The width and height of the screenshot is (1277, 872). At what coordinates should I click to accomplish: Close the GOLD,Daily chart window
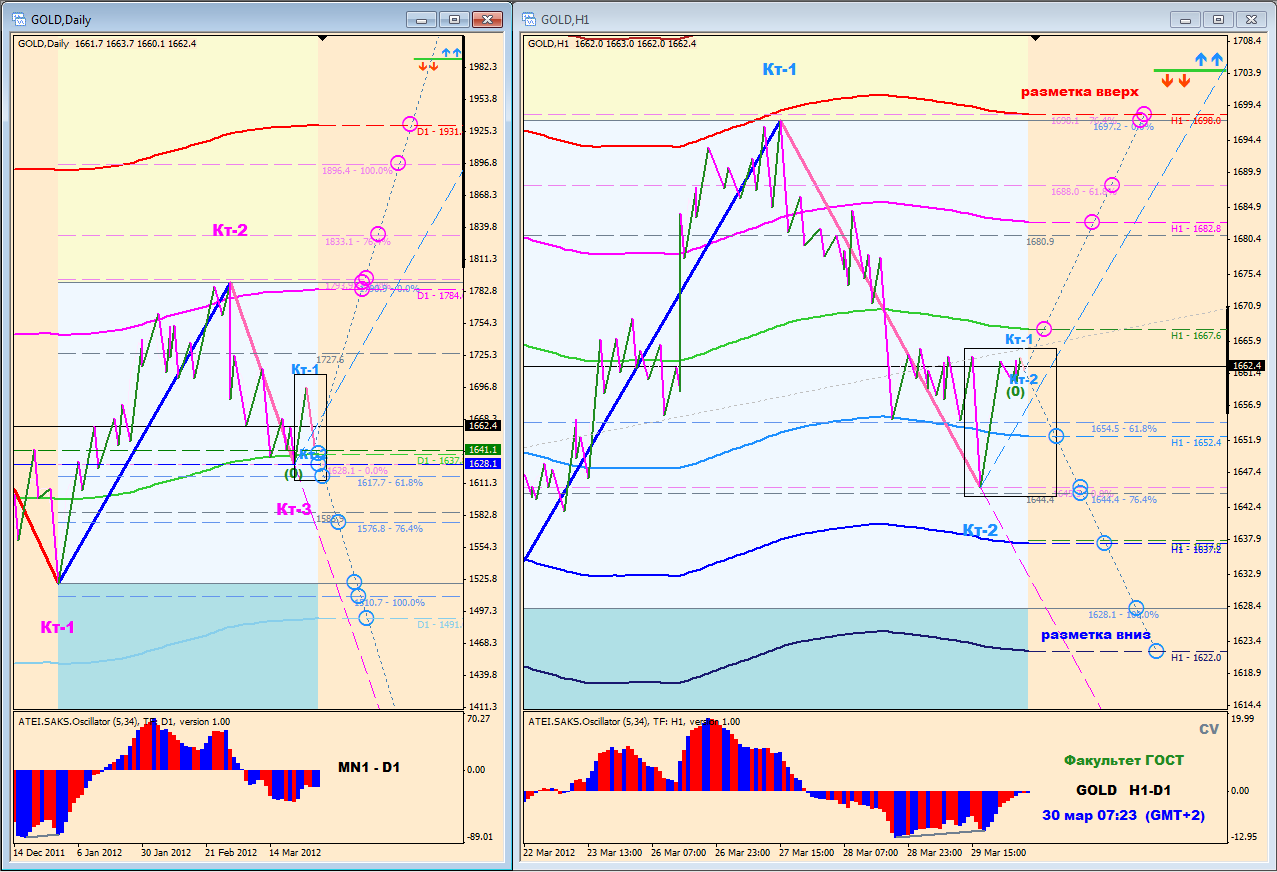tap(487, 18)
